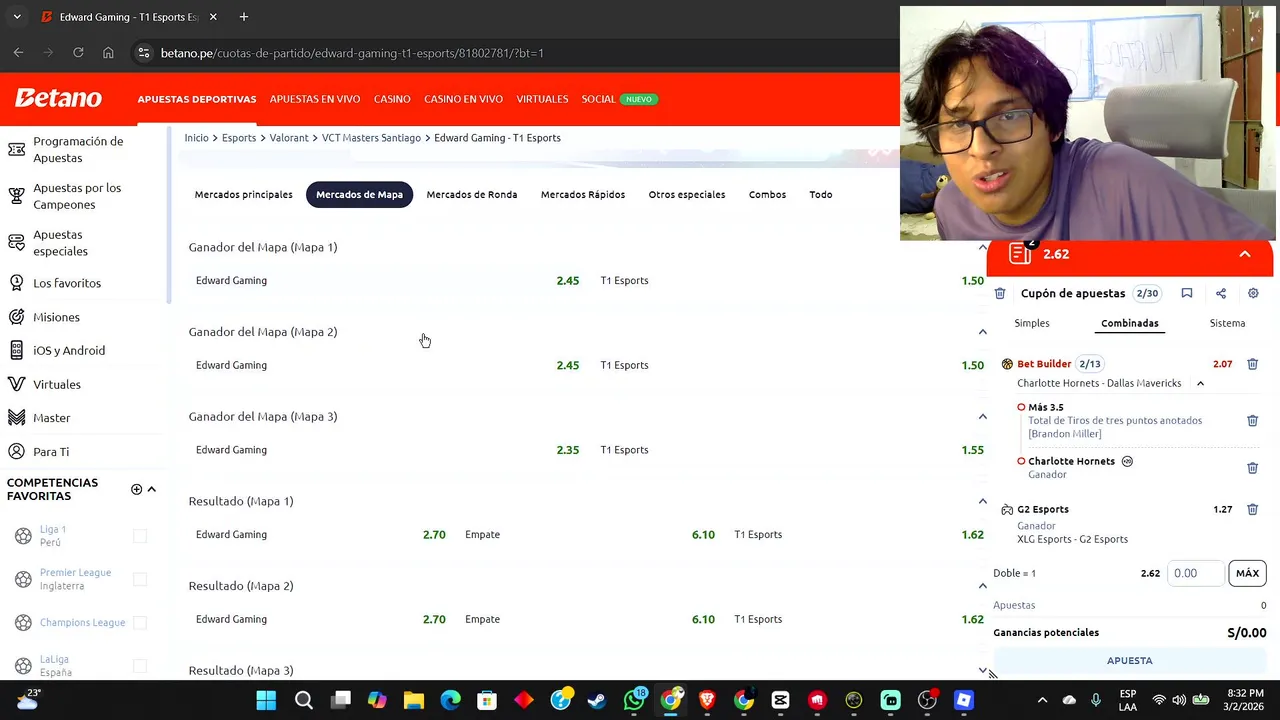Open Combos markets tab
This screenshot has width=1280, height=720.
tap(767, 194)
